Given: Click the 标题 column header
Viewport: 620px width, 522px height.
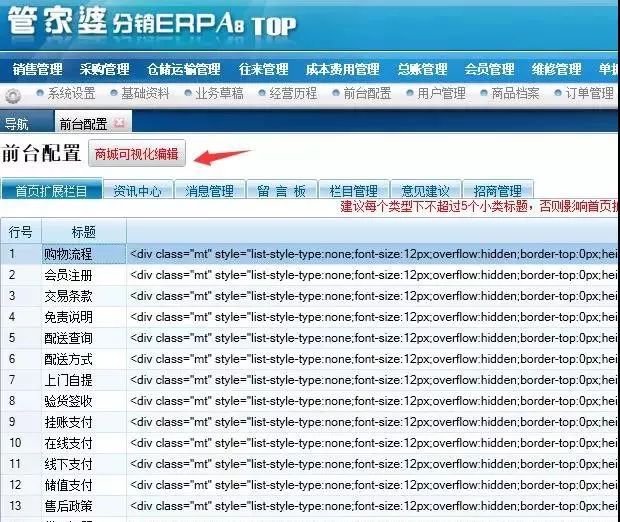Looking at the screenshot, I should pyautogui.click(x=83, y=232).
